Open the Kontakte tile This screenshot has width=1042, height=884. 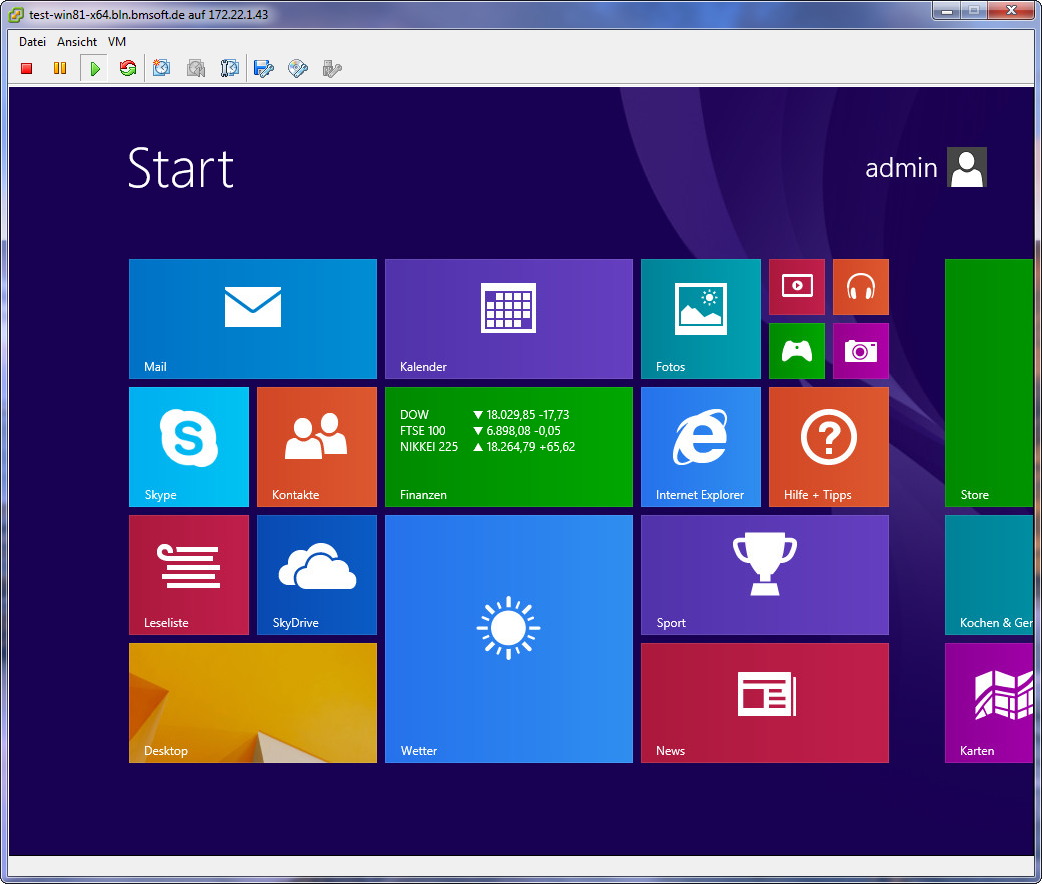coord(317,447)
